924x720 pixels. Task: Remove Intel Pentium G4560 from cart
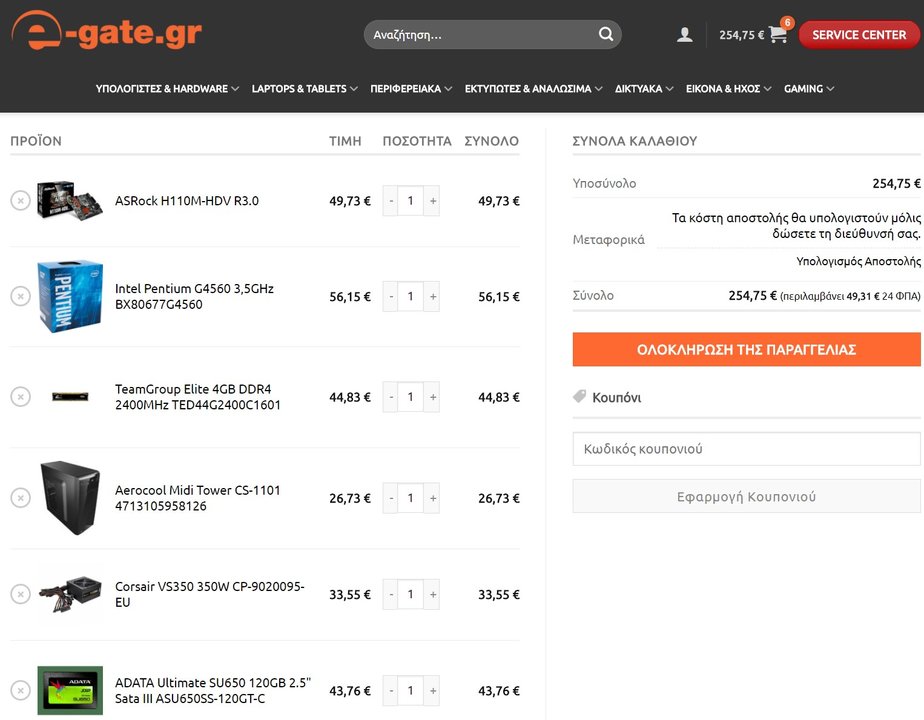(x=21, y=296)
